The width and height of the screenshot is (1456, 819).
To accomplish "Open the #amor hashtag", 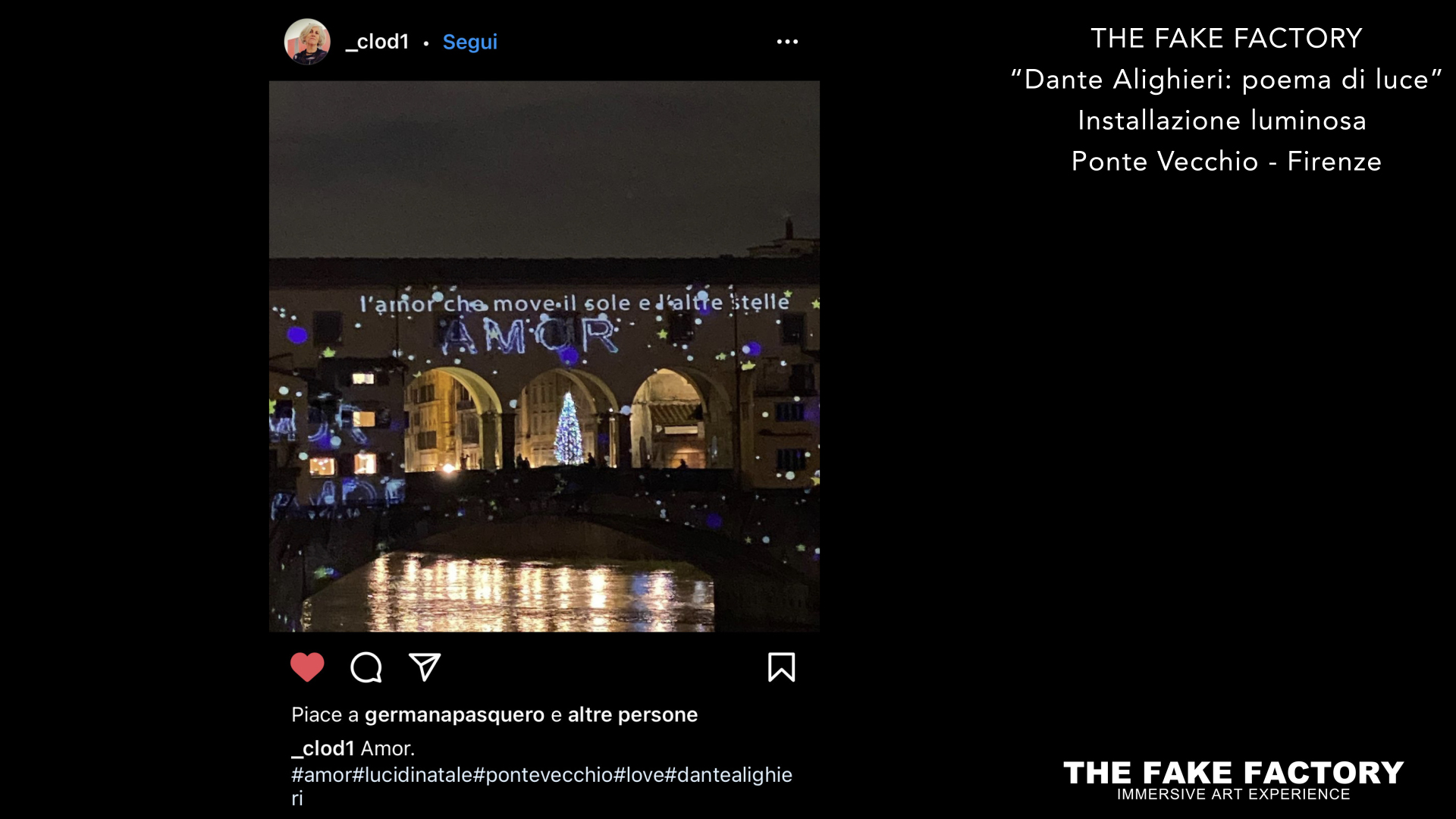I will coord(322,775).
